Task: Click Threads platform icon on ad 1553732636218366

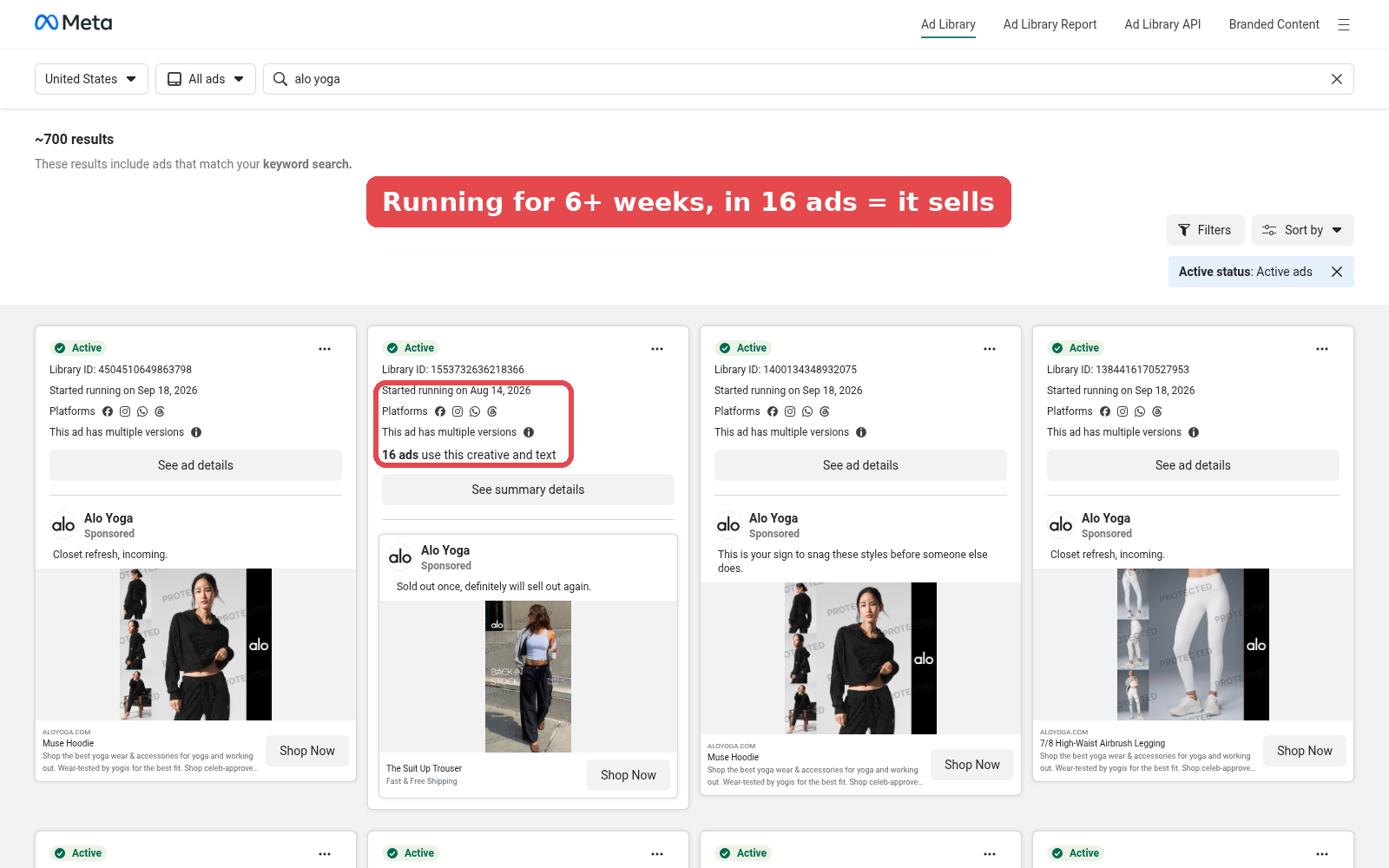Action: (x=492, y=411)
